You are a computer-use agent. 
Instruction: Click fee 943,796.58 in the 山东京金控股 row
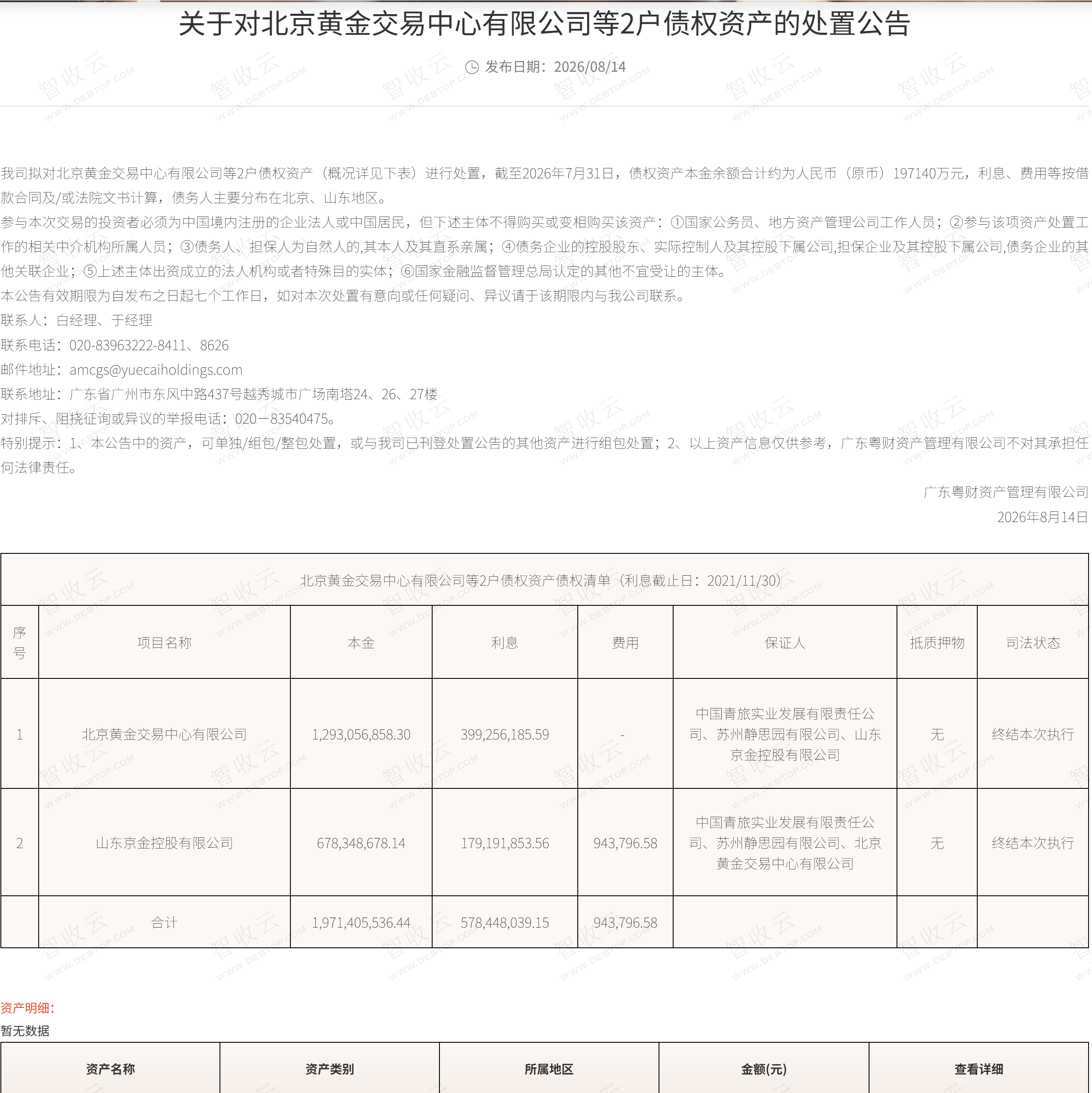(x=625, y=843)
